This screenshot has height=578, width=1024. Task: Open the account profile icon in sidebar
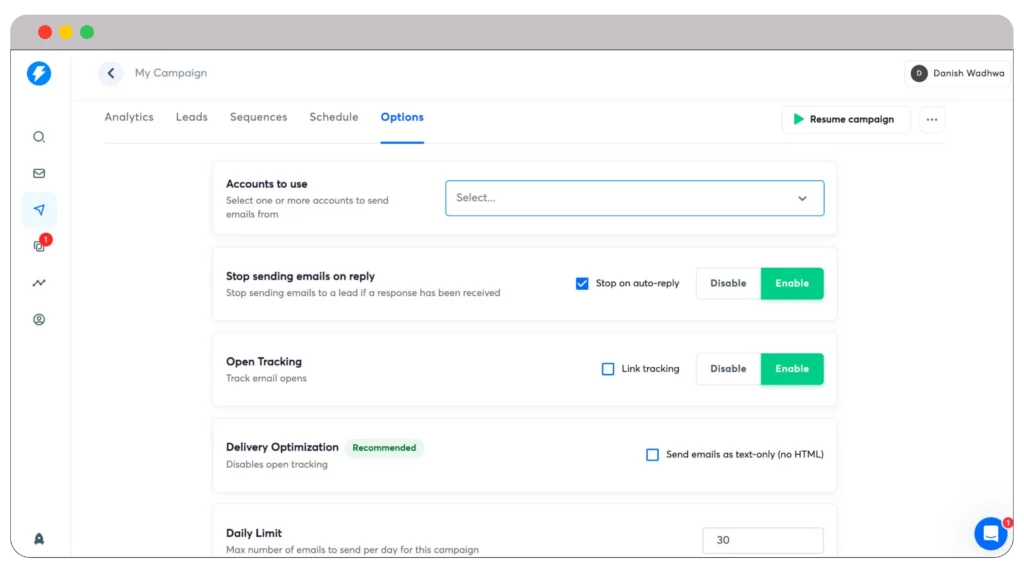(x=38, y=319)
